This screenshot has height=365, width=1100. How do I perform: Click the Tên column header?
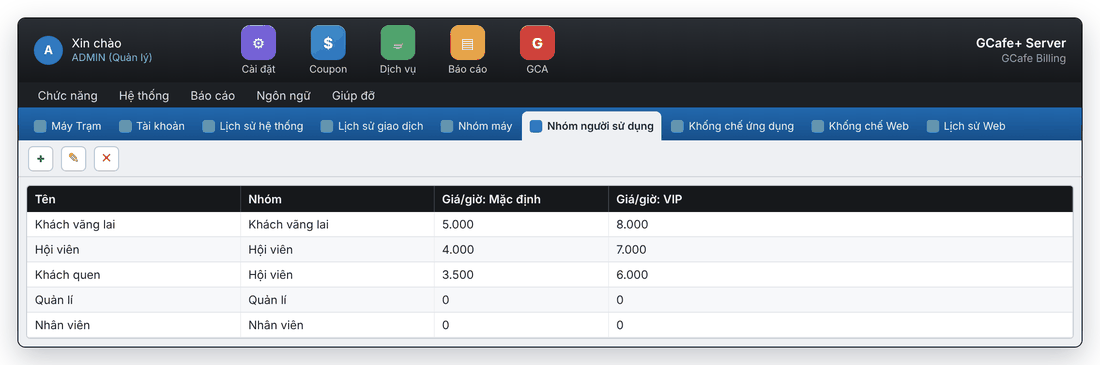pyautogui.click(x=133, y=199)
